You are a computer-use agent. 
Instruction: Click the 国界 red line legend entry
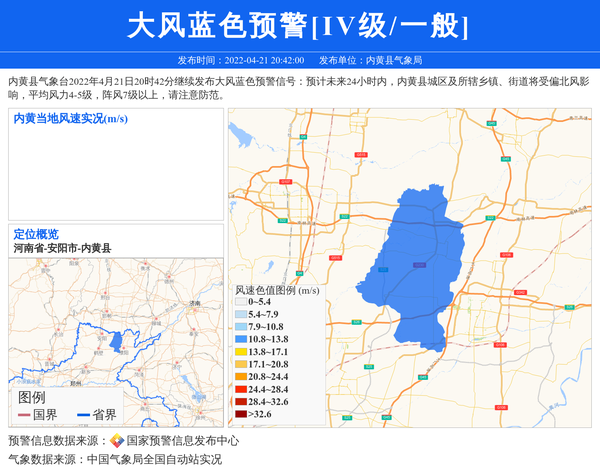[38, 415]
